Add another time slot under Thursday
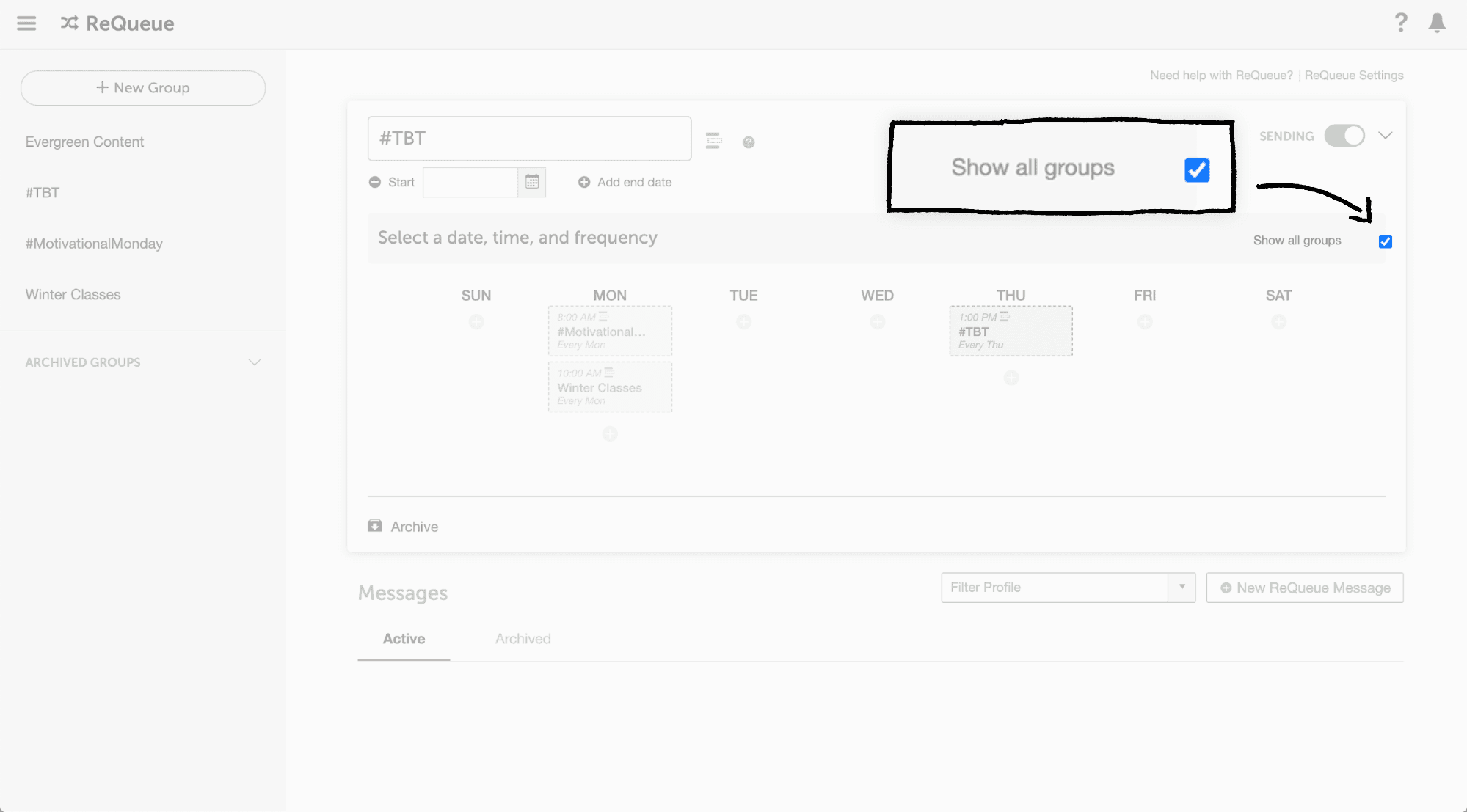Screen dimensions: 1467x812 tap(1011, 378)
